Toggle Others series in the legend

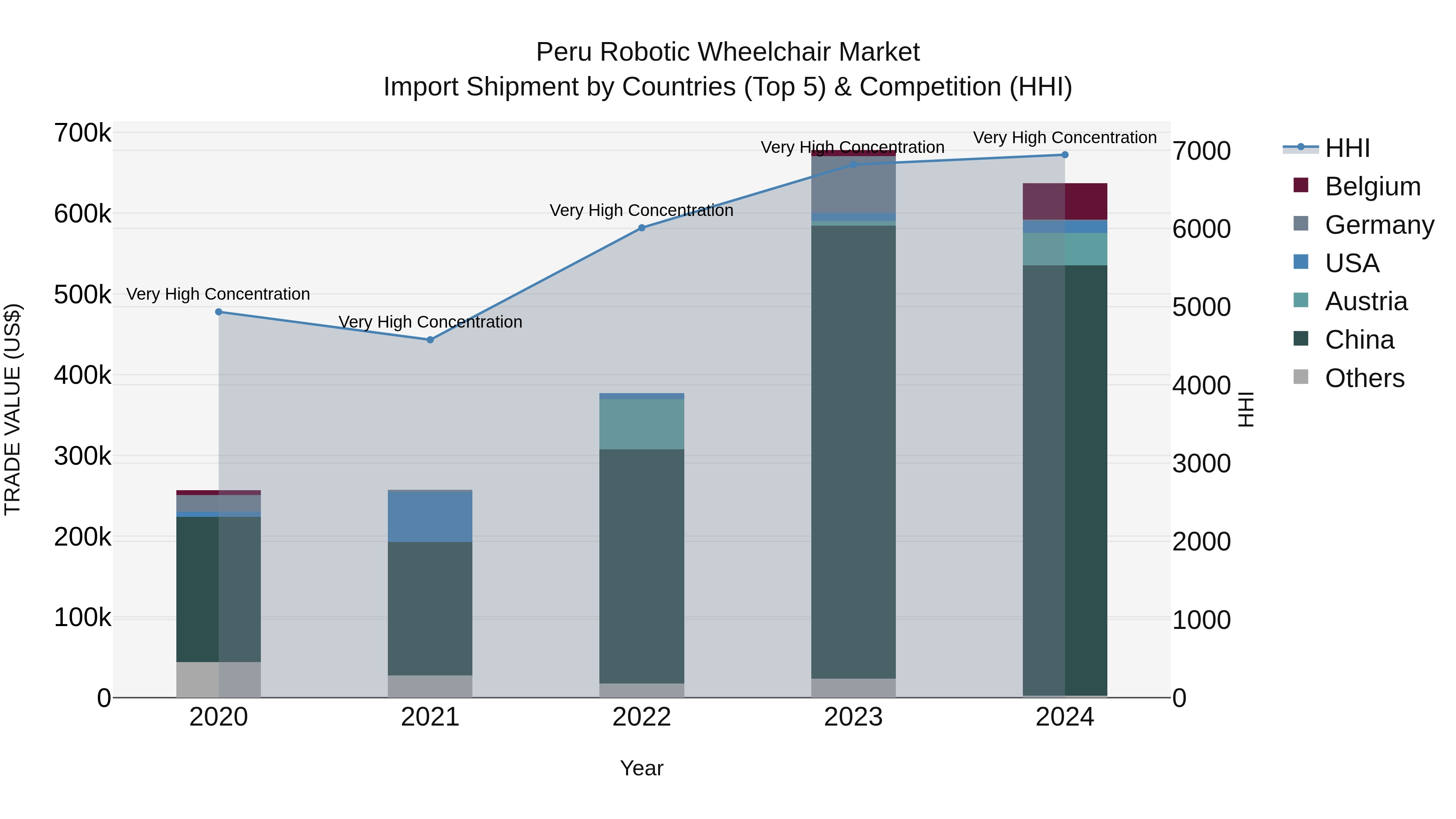(1348, 379)
